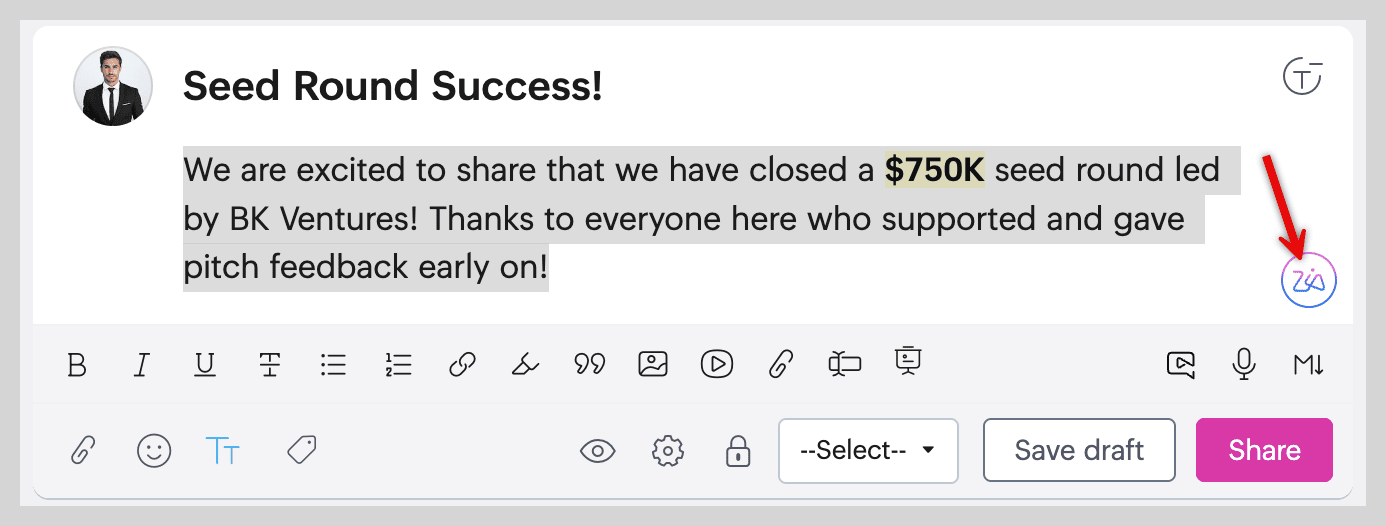Click Save draft button

click(x=1079, y=450)
